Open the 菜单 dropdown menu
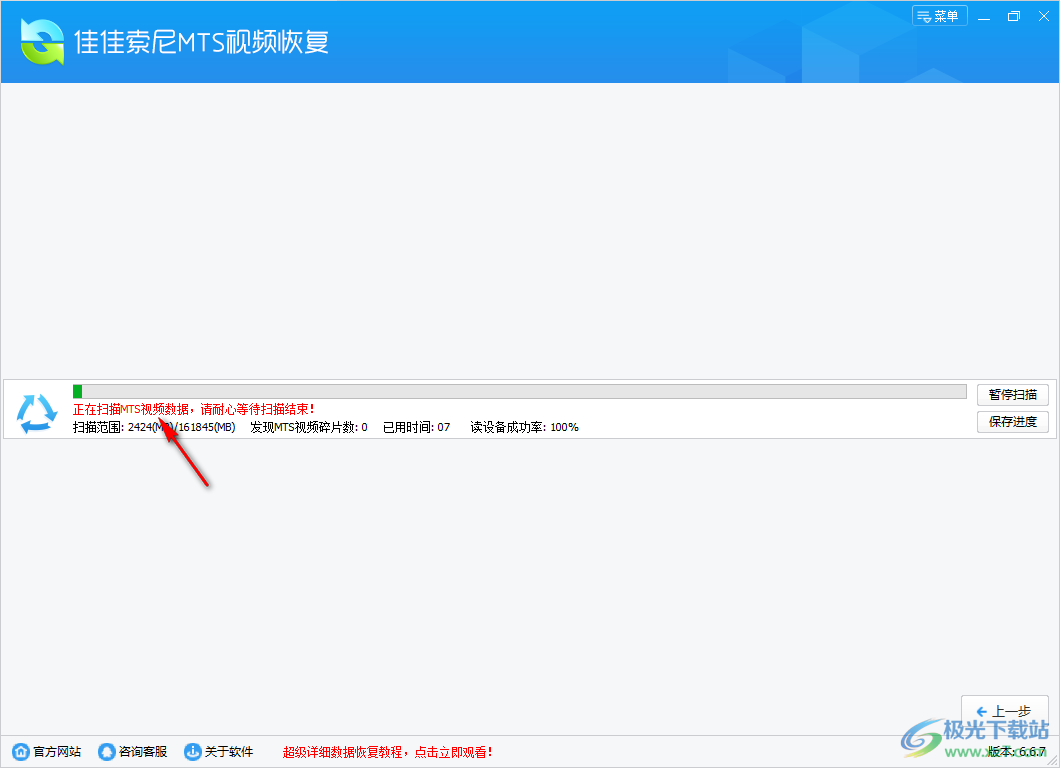This screenshot has height=768, width=1060. [939, 16]
